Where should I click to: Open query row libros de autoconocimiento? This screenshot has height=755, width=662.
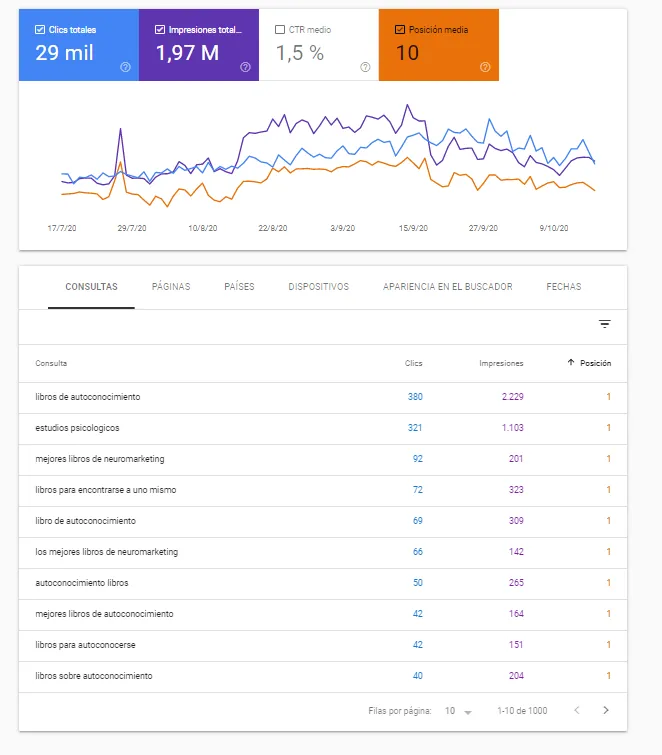coord(323,397)
